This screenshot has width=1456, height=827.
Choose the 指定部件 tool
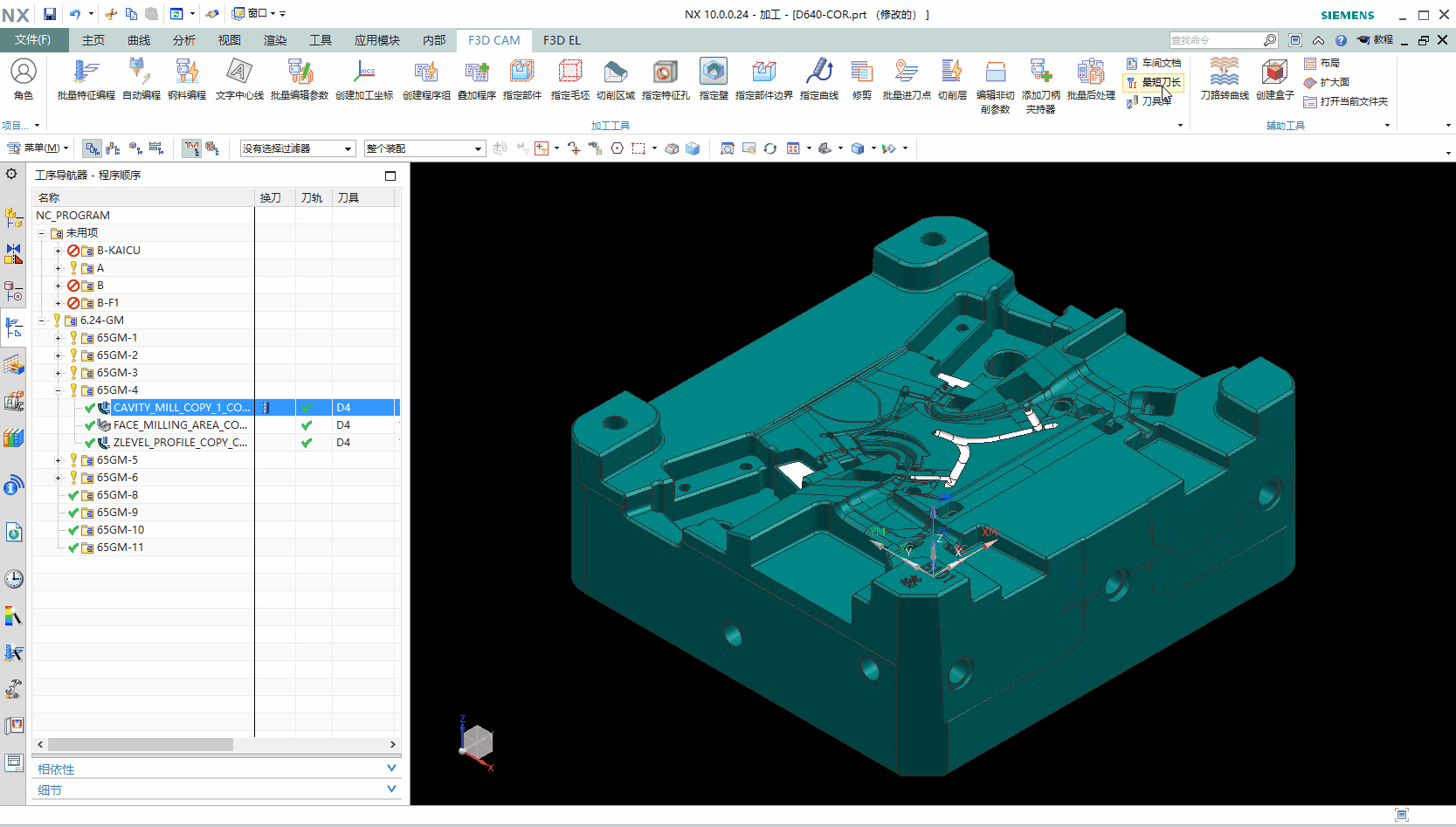tap(522, 79)
